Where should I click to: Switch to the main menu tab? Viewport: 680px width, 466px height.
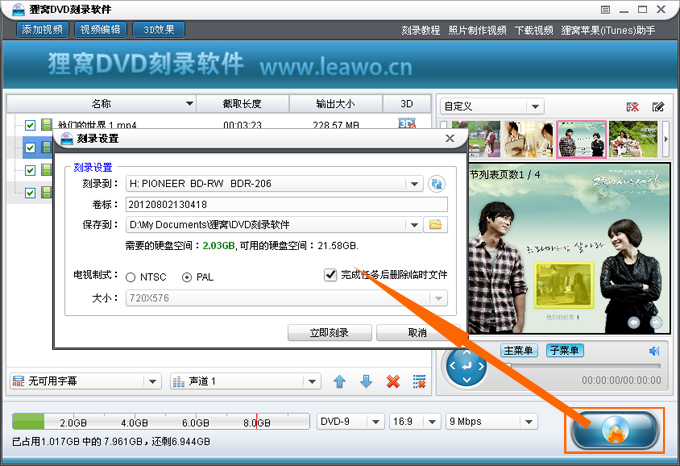519,350
